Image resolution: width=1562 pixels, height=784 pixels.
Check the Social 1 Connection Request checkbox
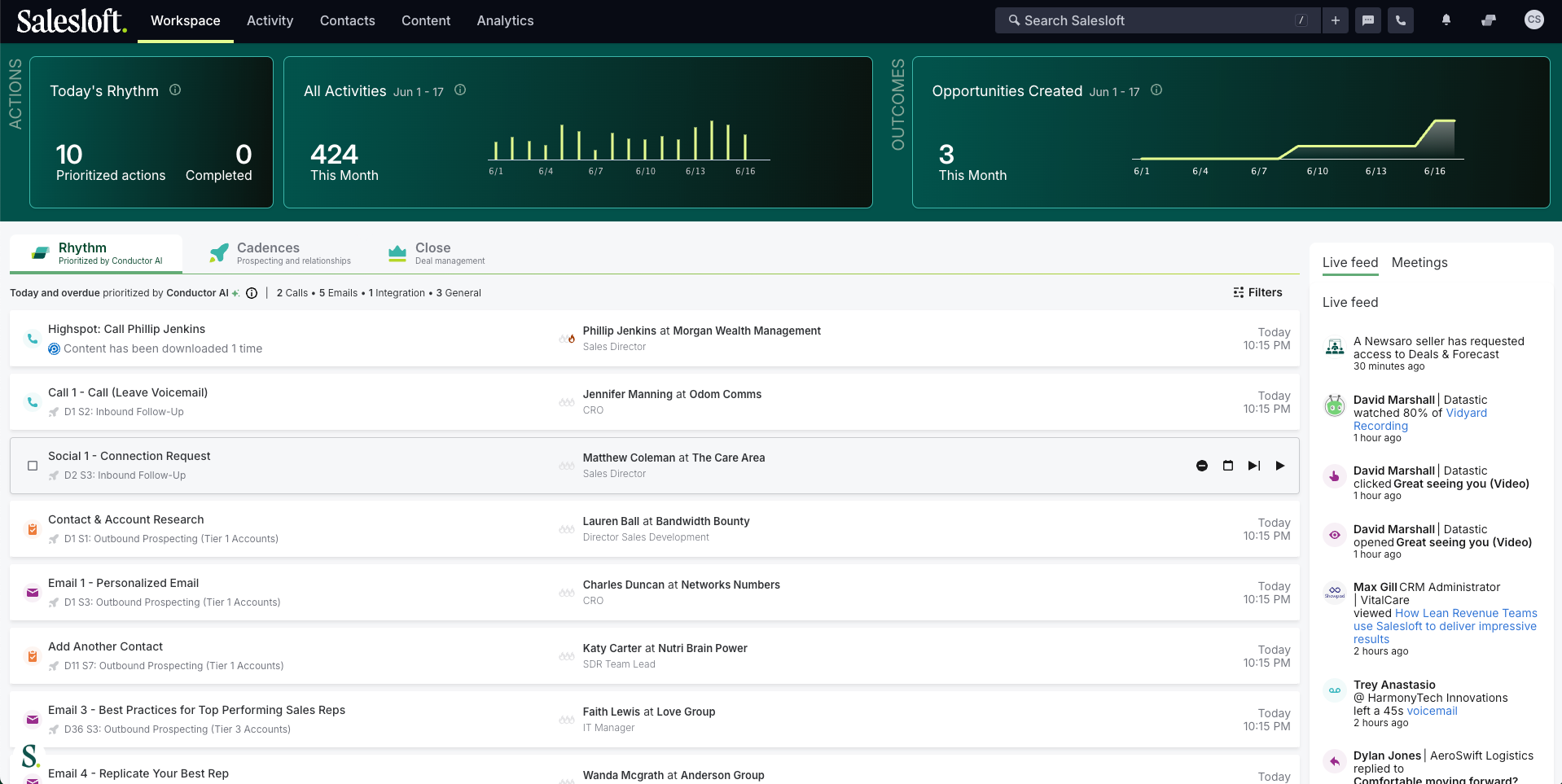33,466
